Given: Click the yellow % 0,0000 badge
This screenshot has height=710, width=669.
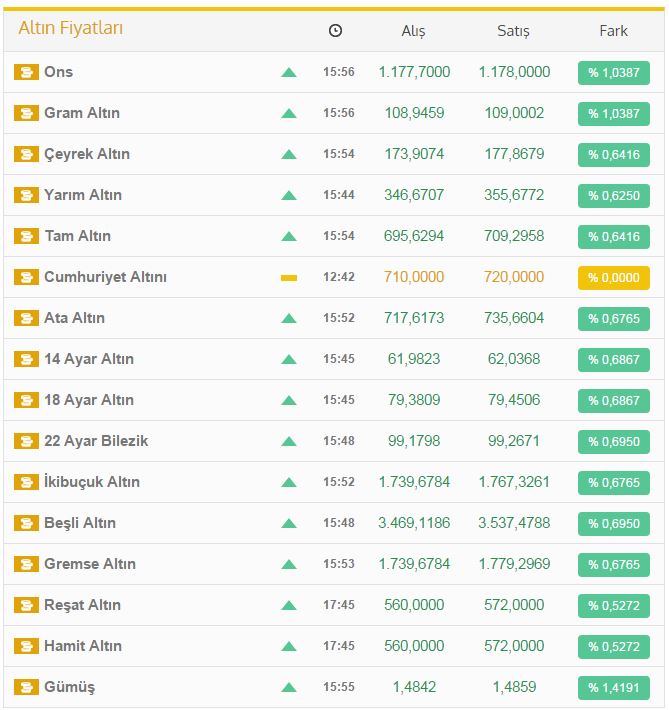Looking at the screenshot, I should [613, 277].
